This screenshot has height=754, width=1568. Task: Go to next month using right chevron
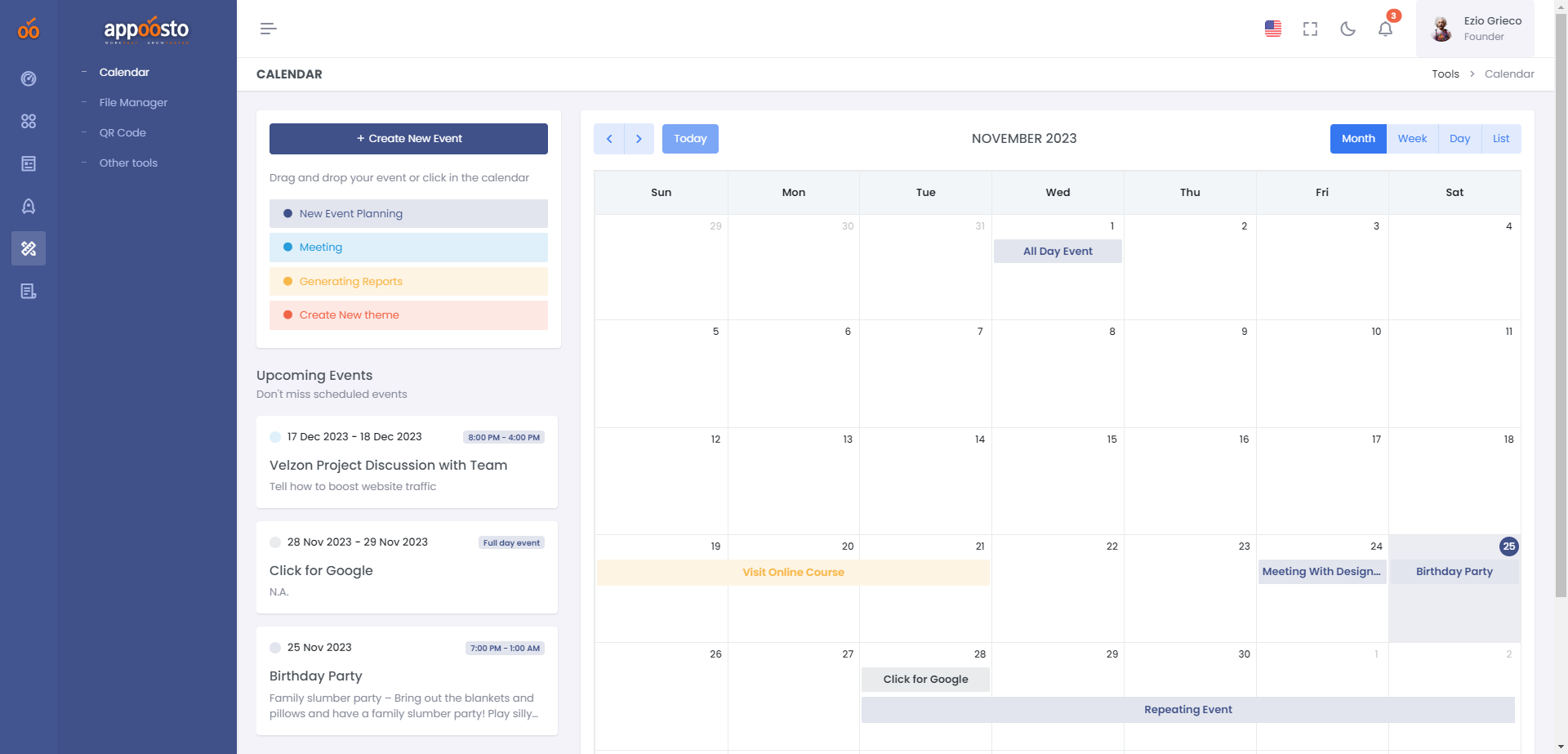point(639,139)
